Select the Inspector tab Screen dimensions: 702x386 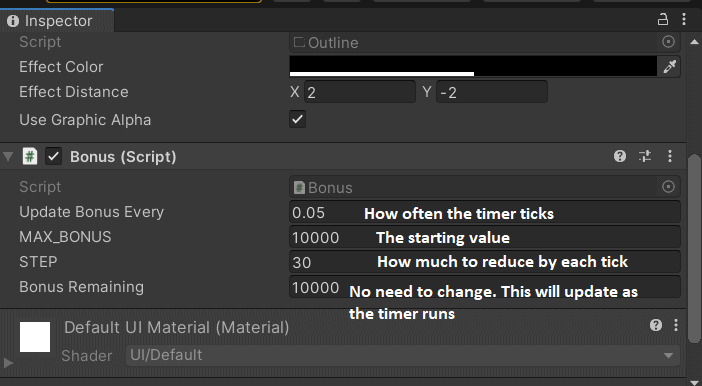point(57,21)
